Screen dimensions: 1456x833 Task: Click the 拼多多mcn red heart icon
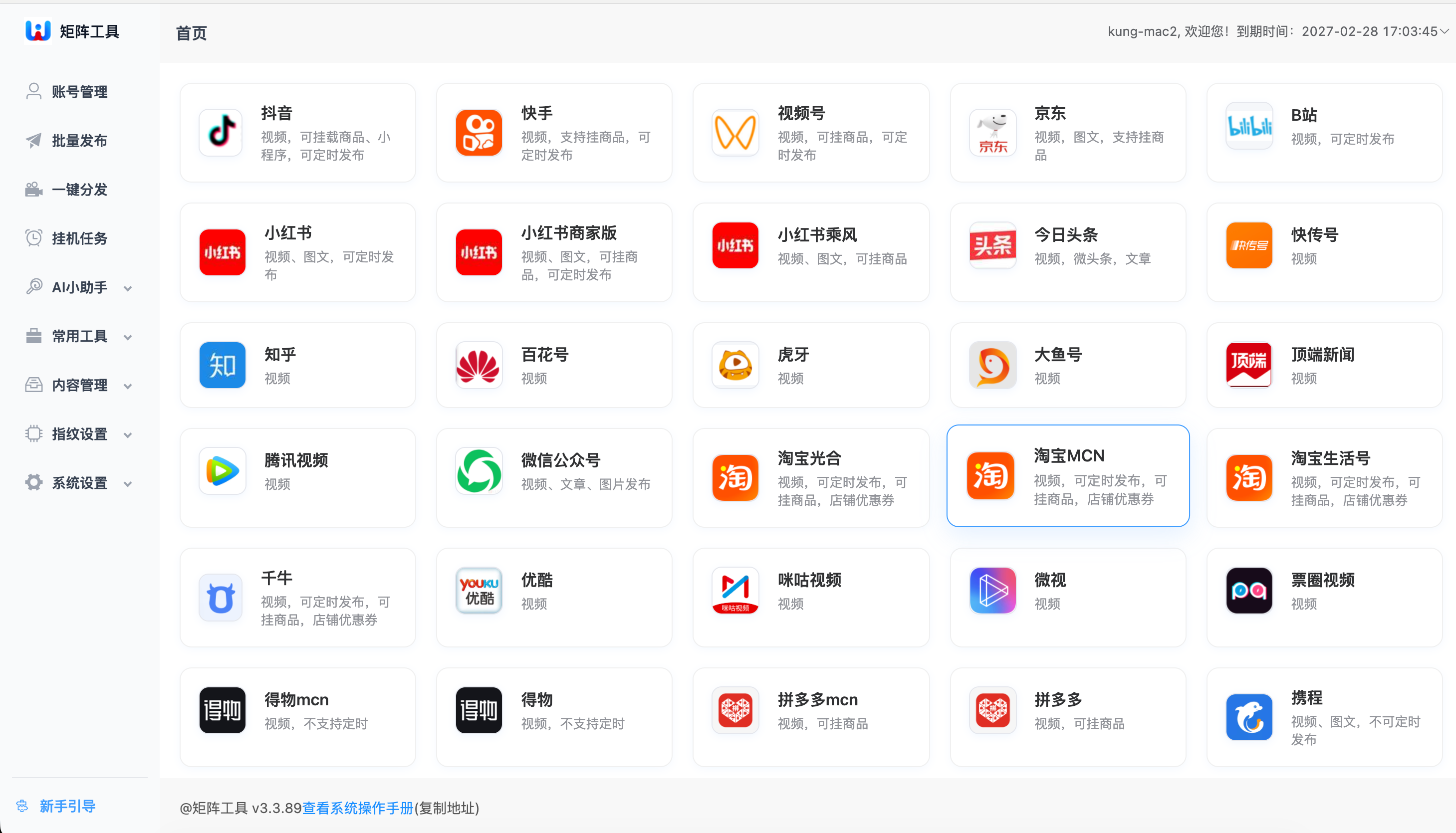click(735, 710)
